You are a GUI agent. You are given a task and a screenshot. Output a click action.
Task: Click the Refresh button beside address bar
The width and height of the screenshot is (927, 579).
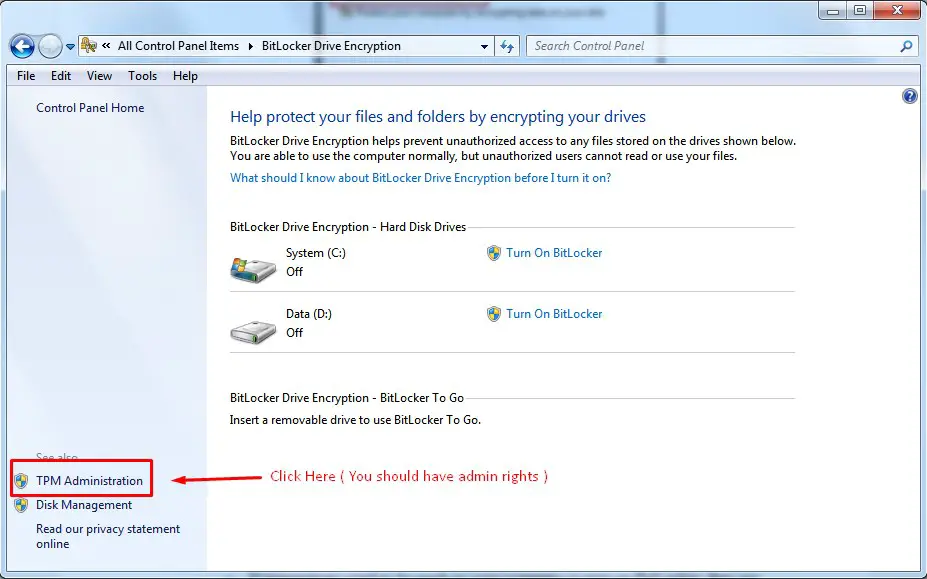click(507, 46)
